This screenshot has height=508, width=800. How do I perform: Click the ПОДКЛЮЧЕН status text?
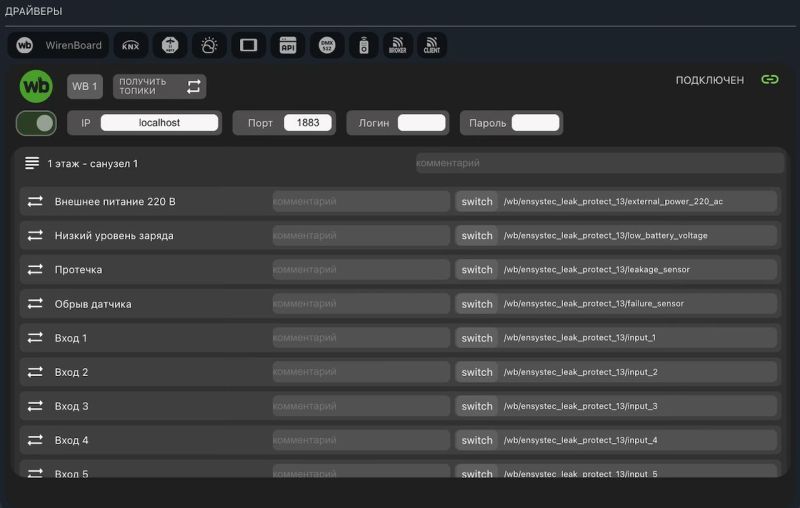point(710,80)
